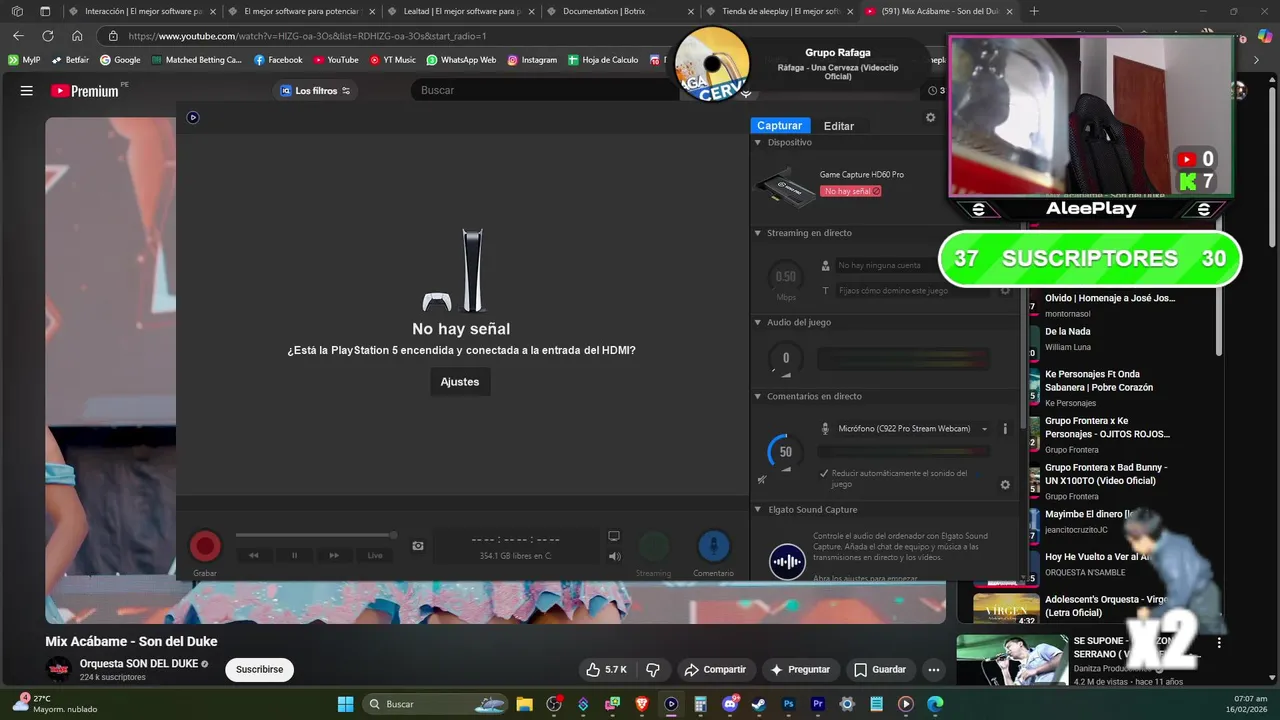Like the video with 5.7 K

[607, 669]
